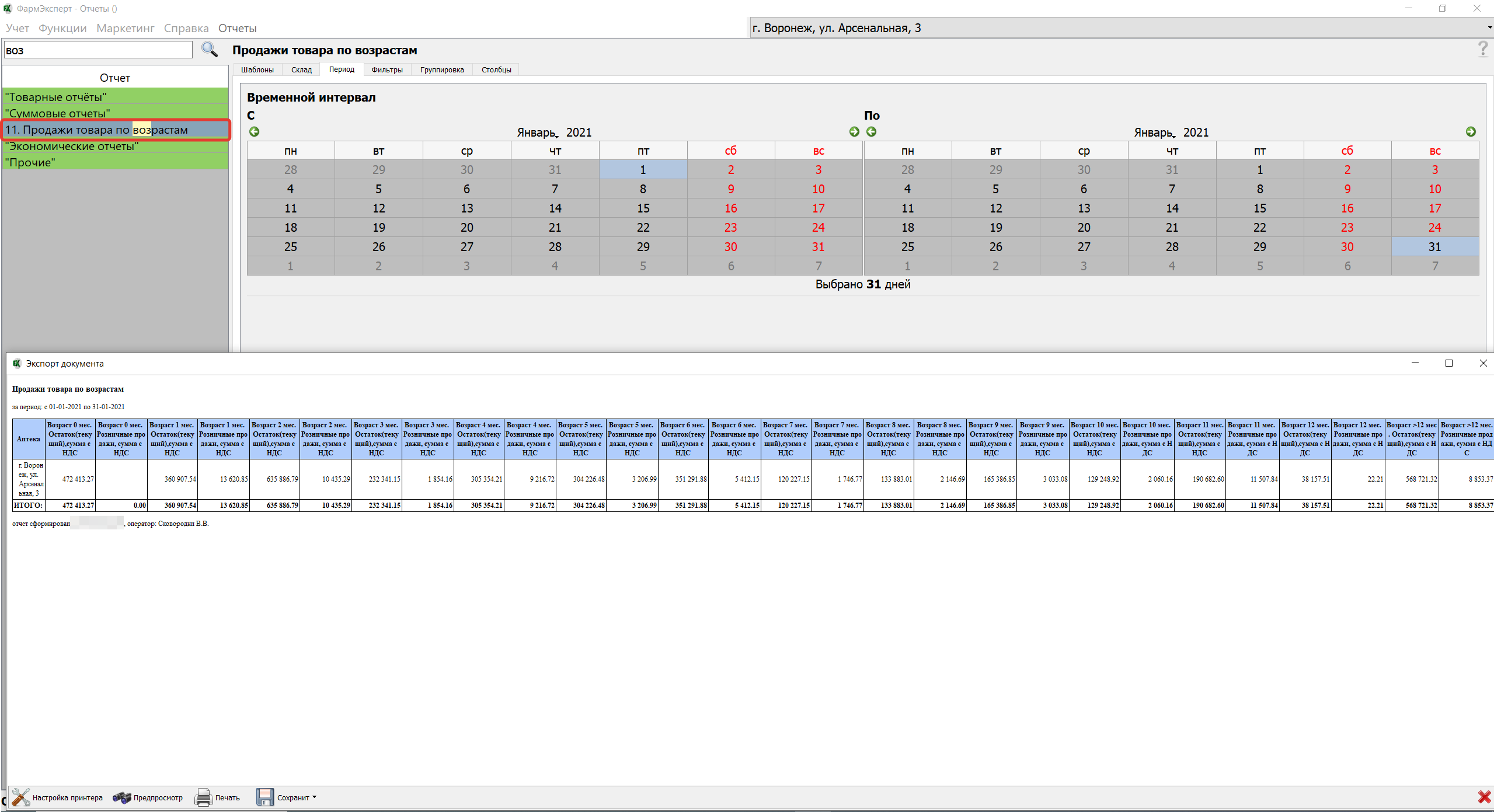1494x812 pixels.
Task: Open printer settings (Настройка принтера)
Action: pyautogui.click(x=57, y=797)
